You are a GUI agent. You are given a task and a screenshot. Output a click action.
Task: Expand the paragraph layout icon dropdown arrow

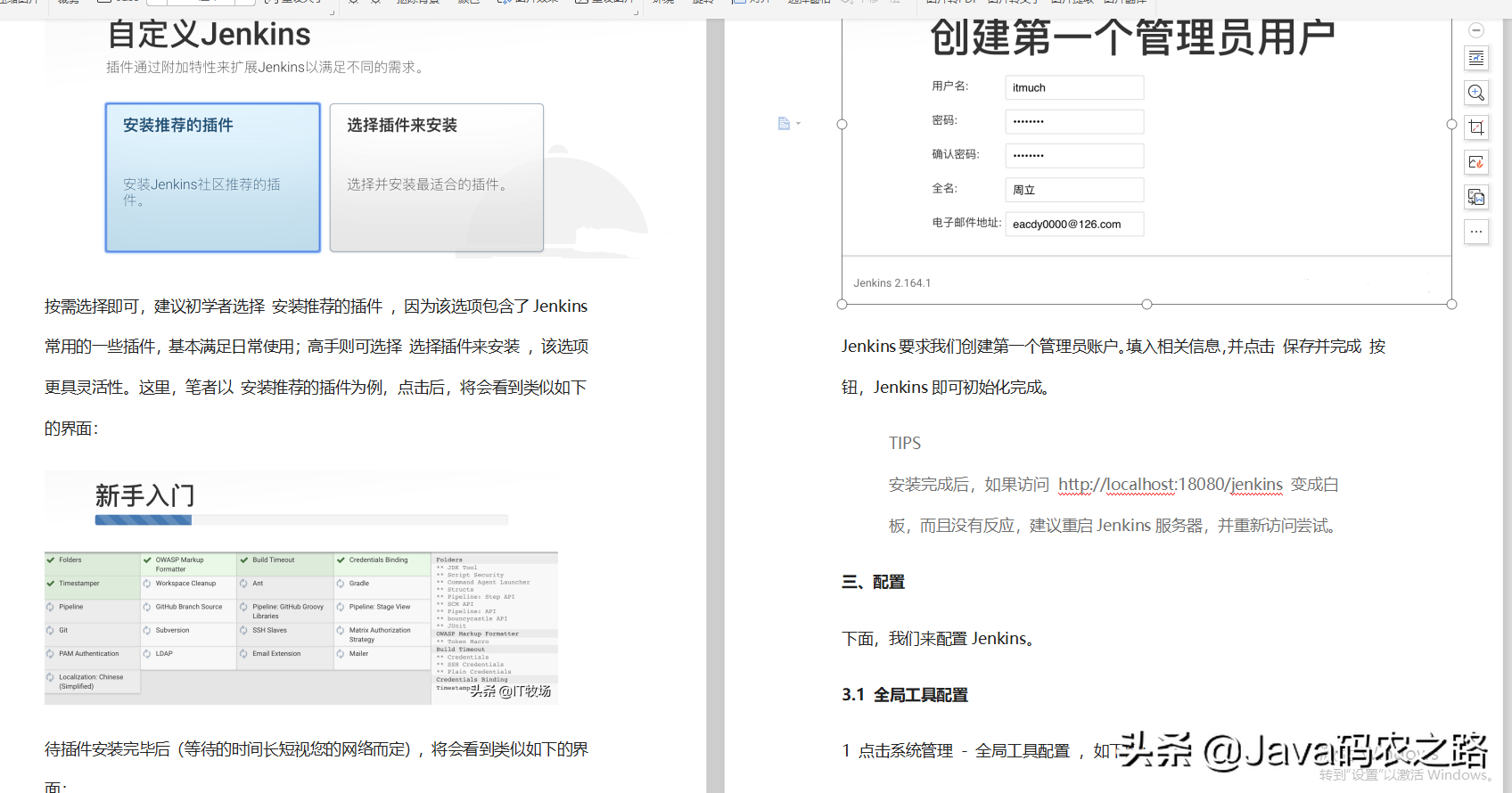[798, 124]
